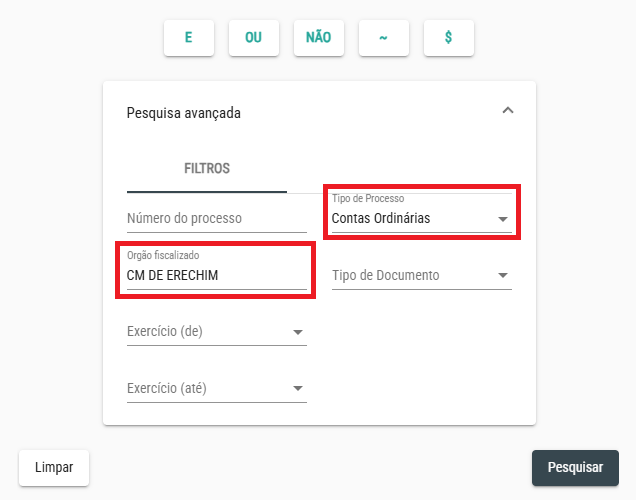Click the Pesquisar button
The height and width of the screenshot is (500, 636).
tap(575, 468)
